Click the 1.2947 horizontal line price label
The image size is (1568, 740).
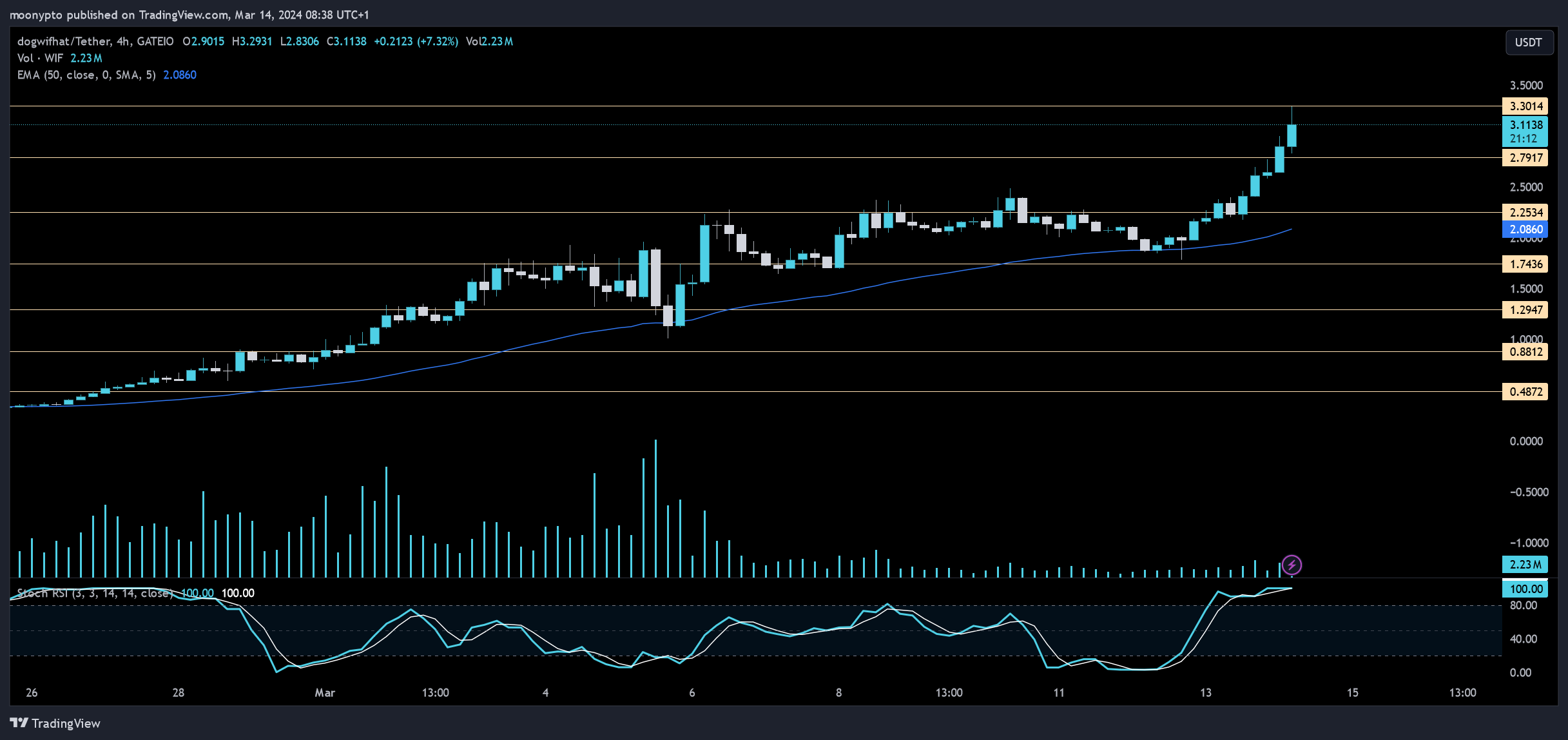(1525, 309)
